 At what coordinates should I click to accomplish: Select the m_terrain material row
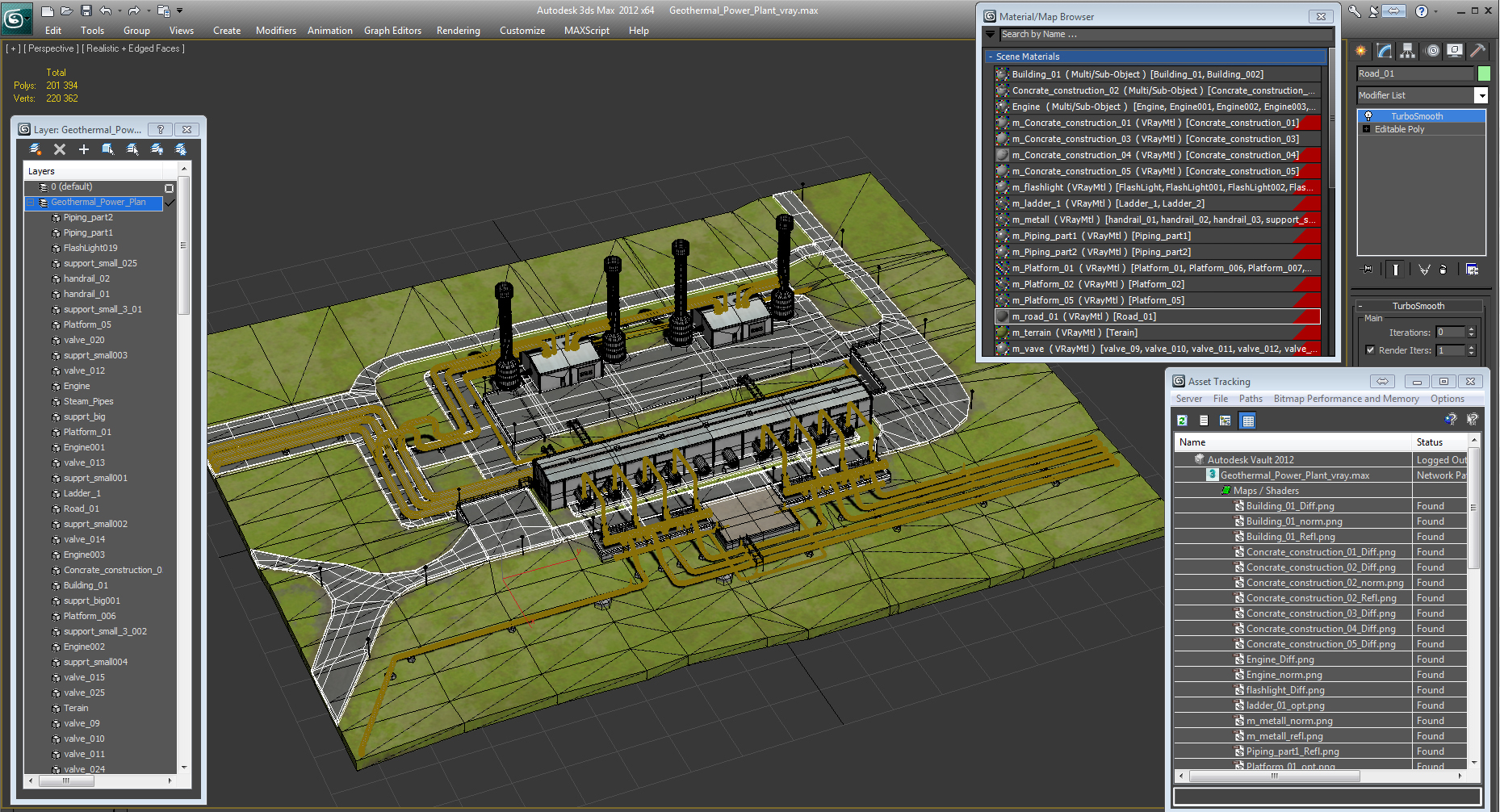(1158, 333)
